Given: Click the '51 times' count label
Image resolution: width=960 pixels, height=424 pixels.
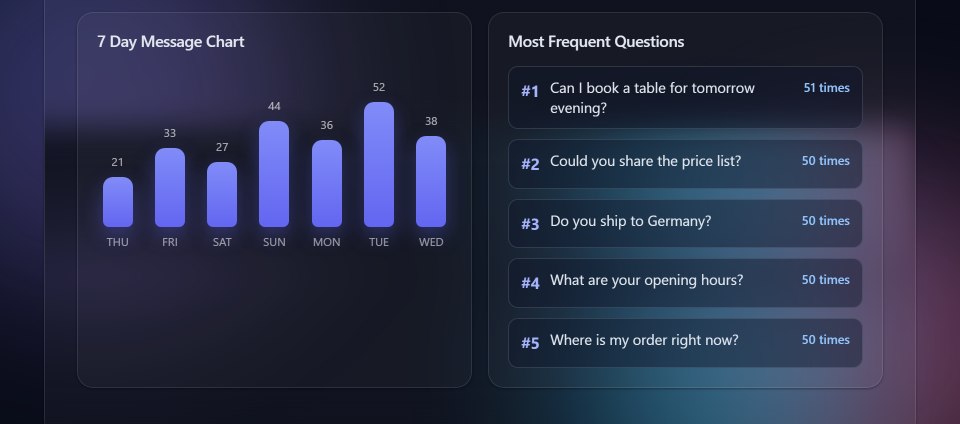Looking at the screenshot, I should pos(827,87).
